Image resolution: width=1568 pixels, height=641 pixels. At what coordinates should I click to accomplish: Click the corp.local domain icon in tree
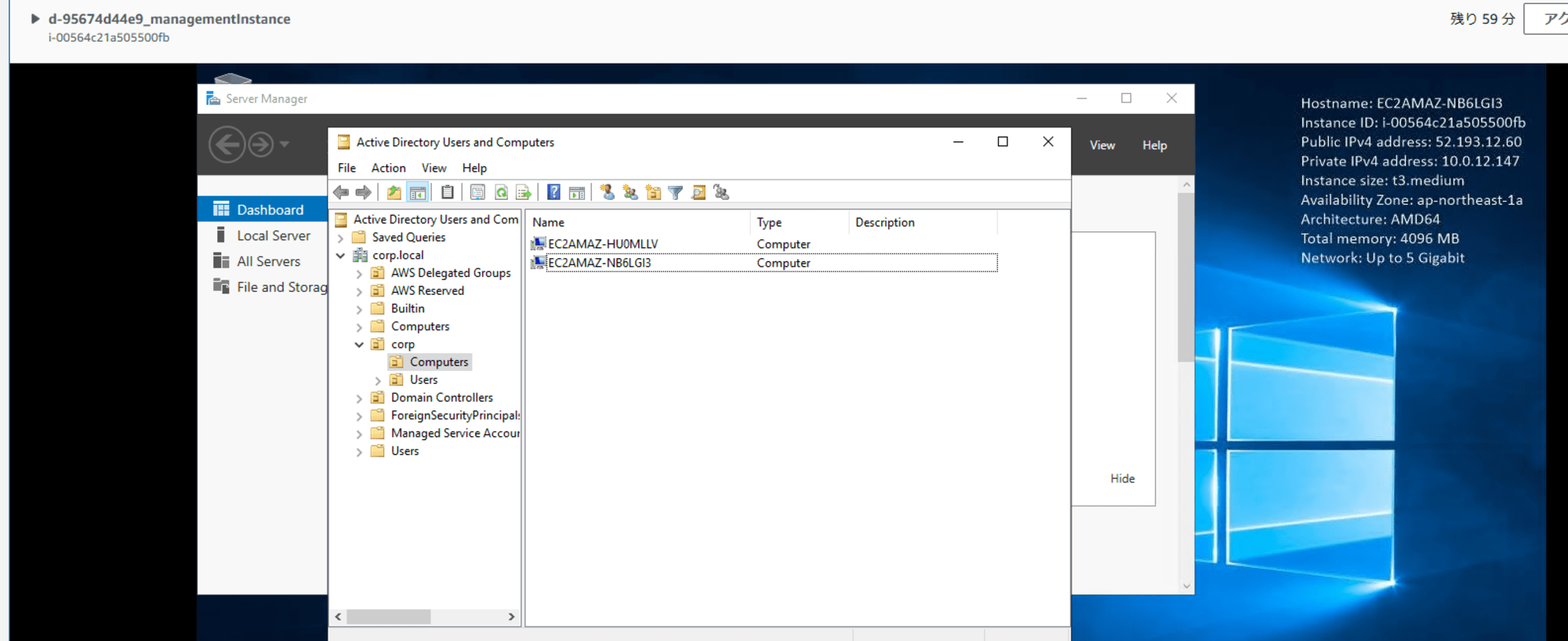[x=361, y=255]
